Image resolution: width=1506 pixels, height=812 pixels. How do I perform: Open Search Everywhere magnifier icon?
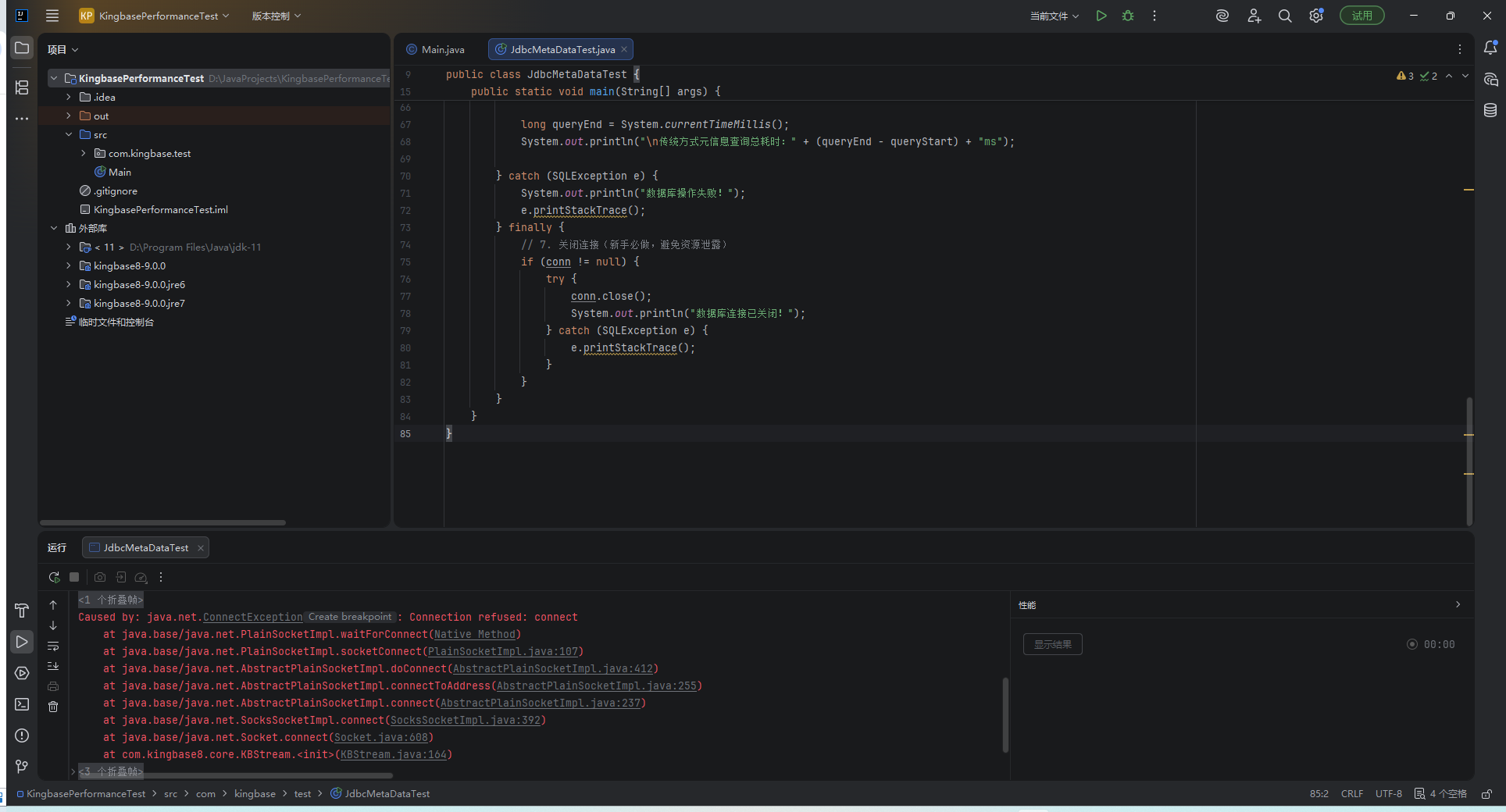tap(1285, 16)
